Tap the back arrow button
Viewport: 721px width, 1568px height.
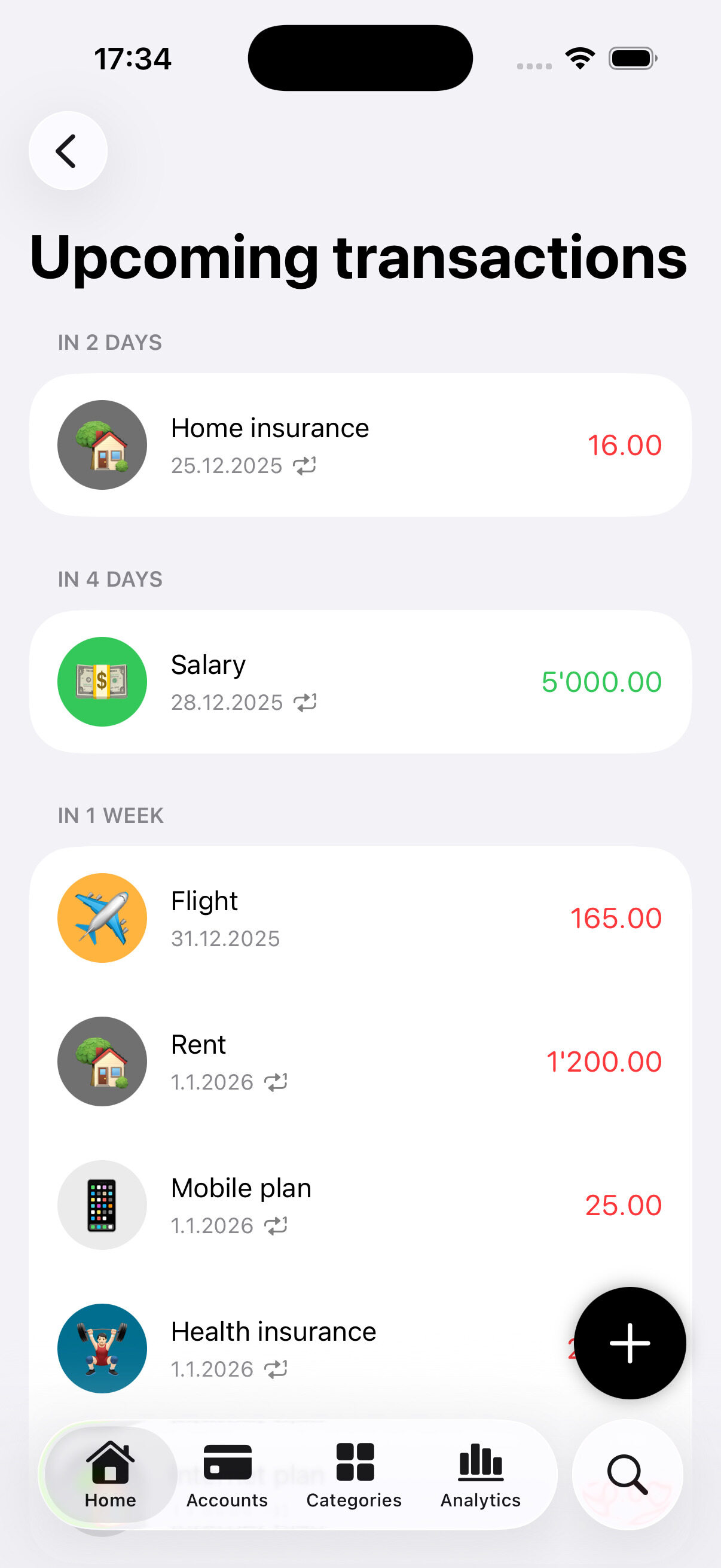[68, 150]
